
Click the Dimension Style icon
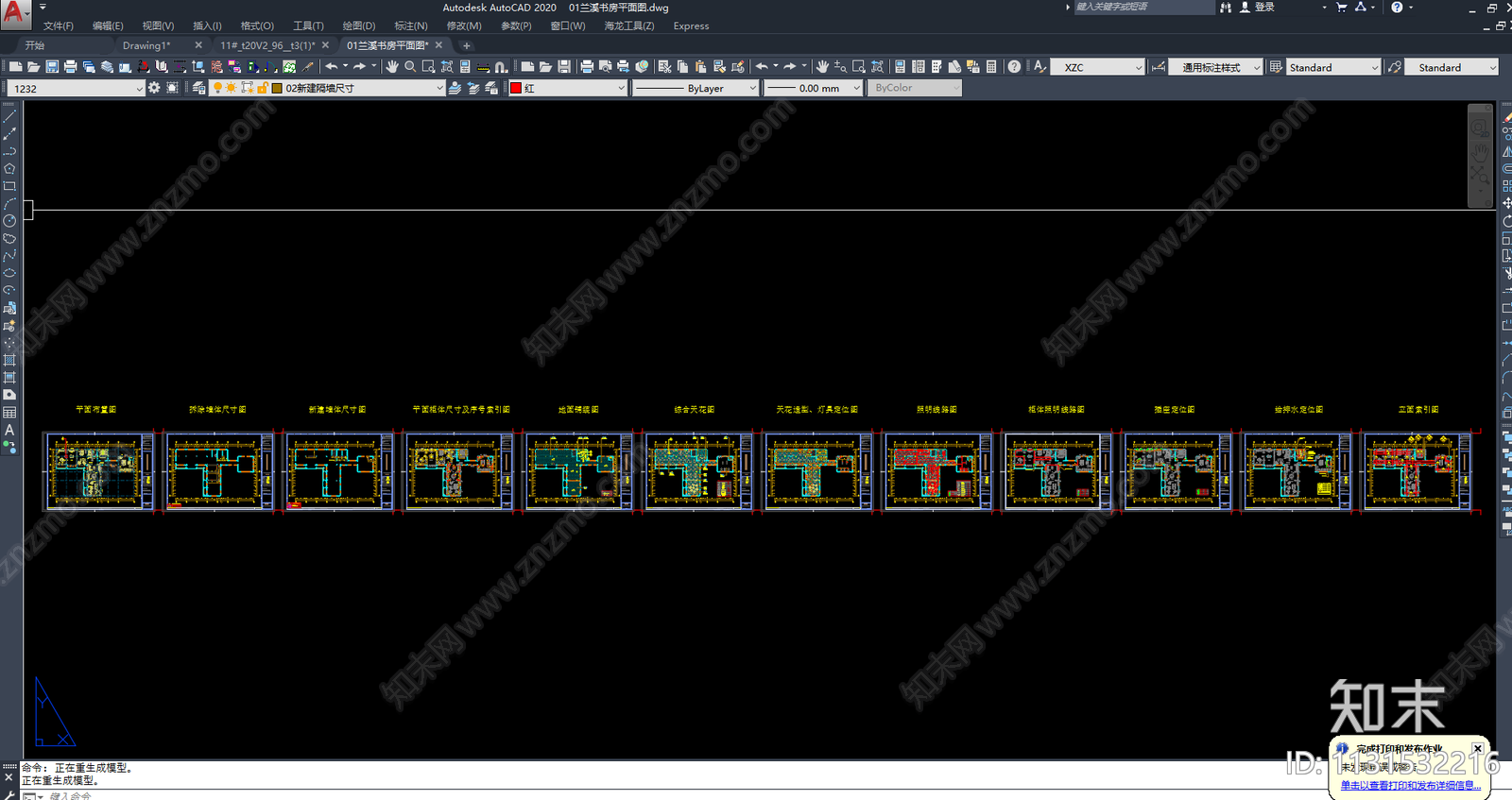coord(1159,67)
